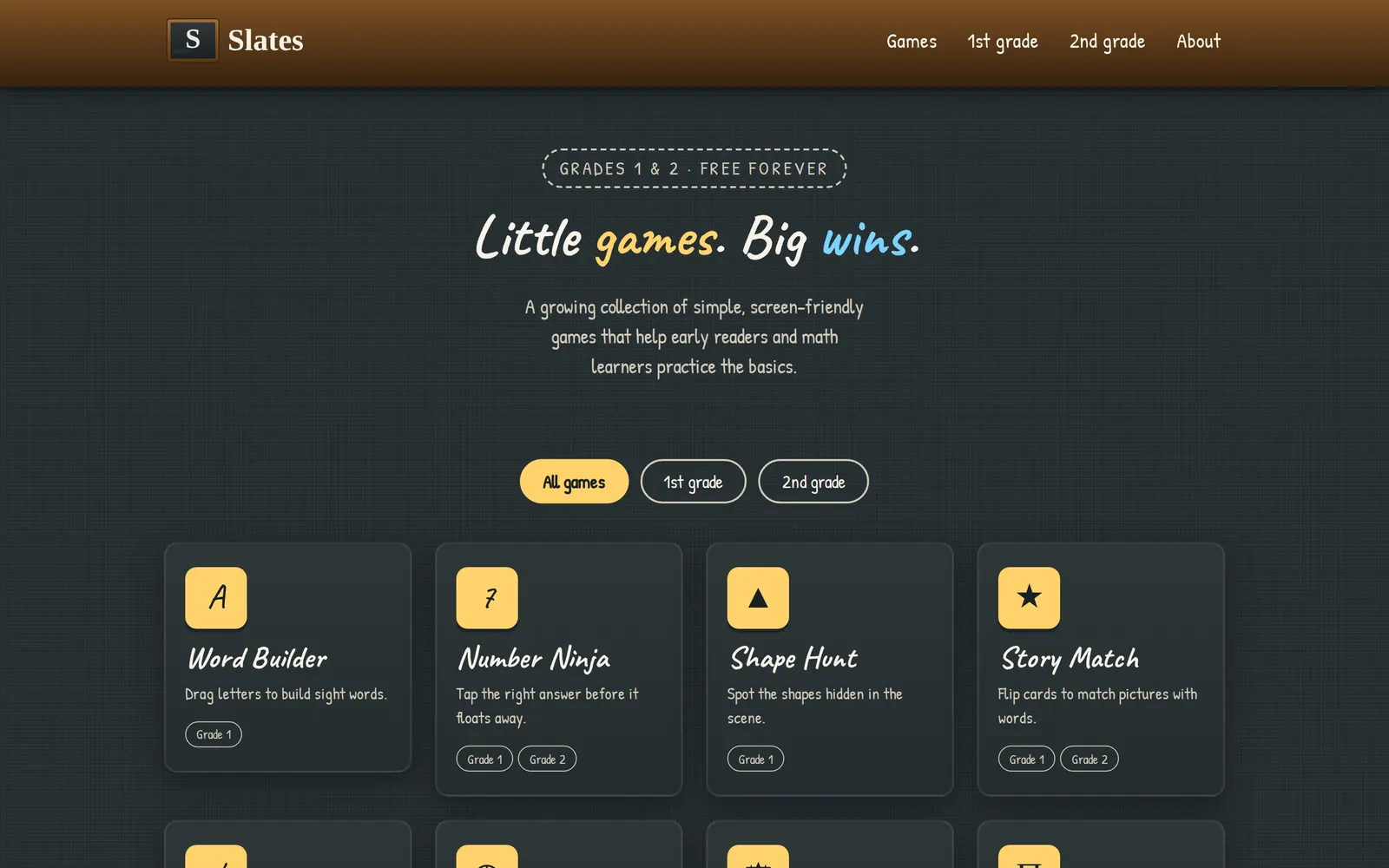Click 'Tap the right answer before it floats away.'

pyautogui.click(x=547, y=706)
